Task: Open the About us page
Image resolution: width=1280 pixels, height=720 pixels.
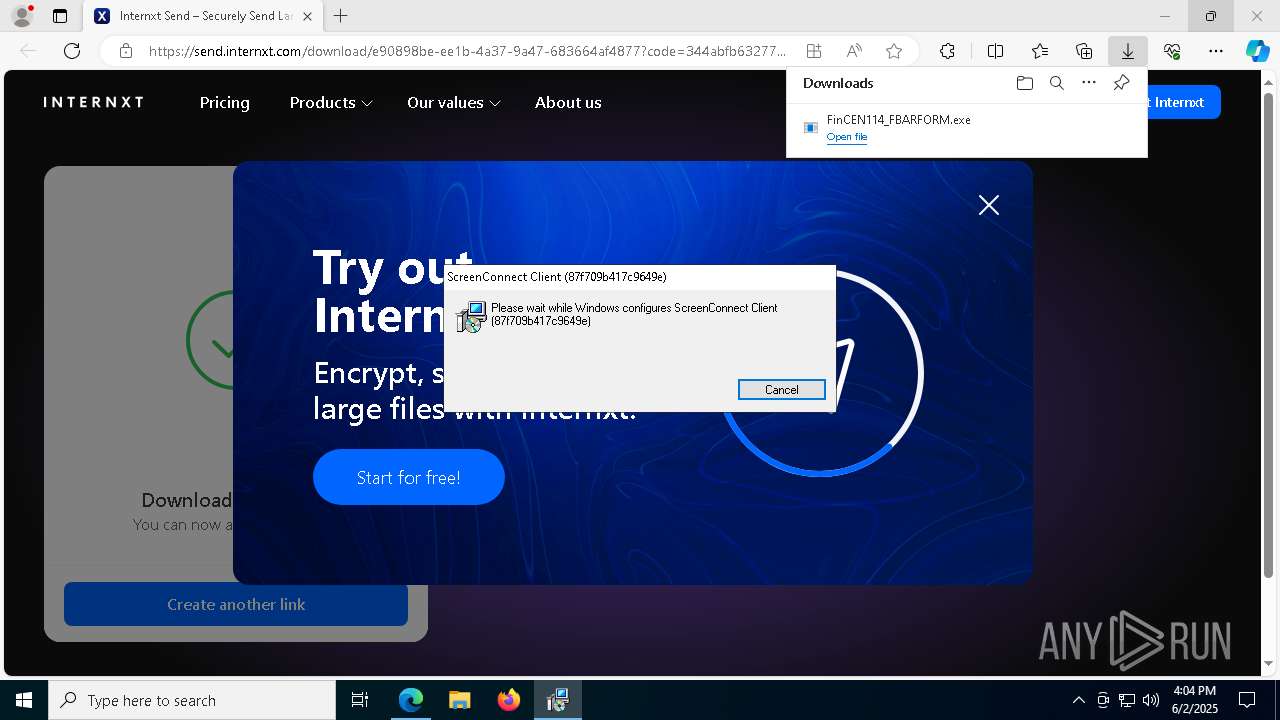Action: point(568,102)
